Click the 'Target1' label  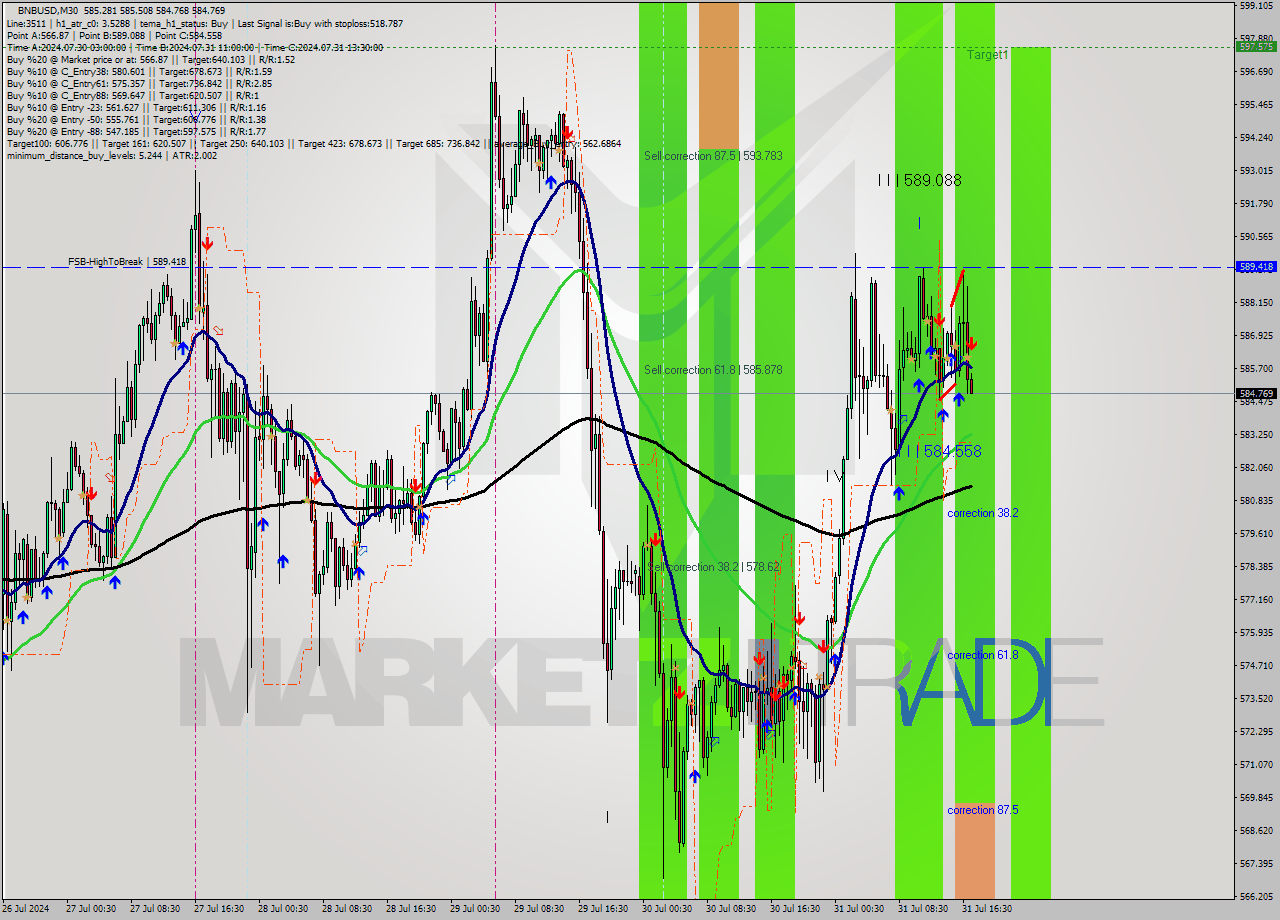click(x=988, y=55)
